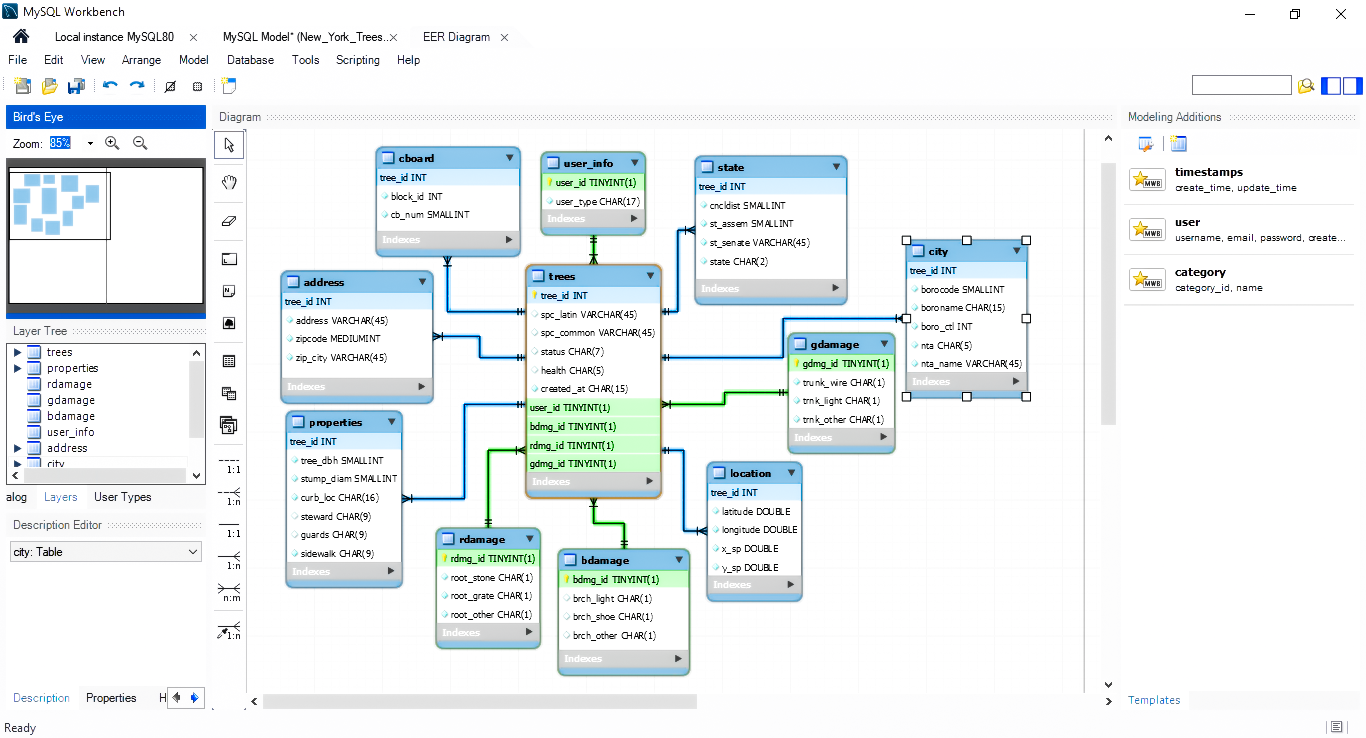Click the zoom in magnifier icon
This screenshot has width=1366, height=738.
click(x=112, y=143)
